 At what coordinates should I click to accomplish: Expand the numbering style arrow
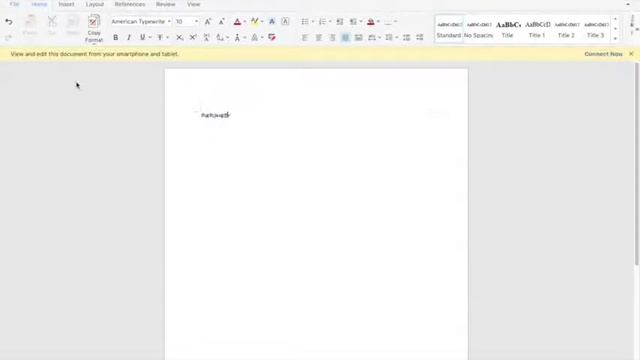click(x=330, y=22)
